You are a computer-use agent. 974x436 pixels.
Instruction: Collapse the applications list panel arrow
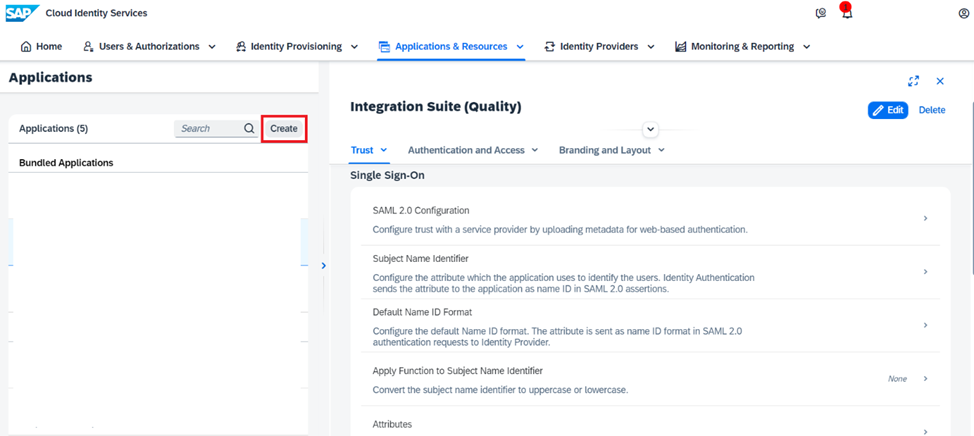(x=323, y=266)
